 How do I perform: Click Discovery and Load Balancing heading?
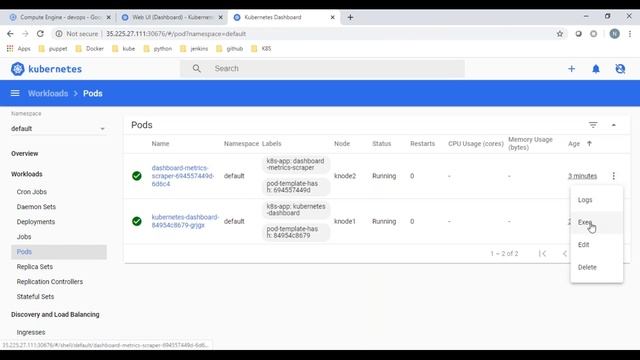tap(55, 314)
